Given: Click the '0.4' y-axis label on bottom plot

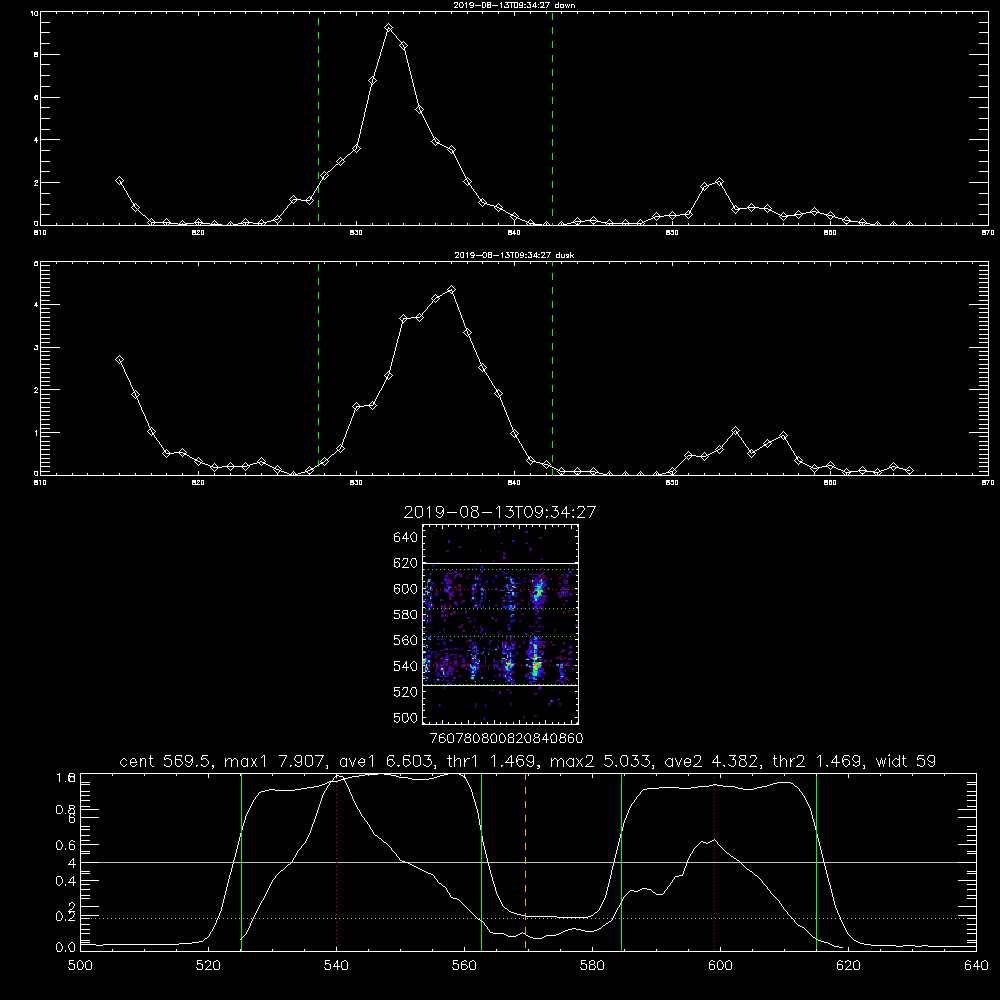Looking at the screenshot, I should click(66, 881).
